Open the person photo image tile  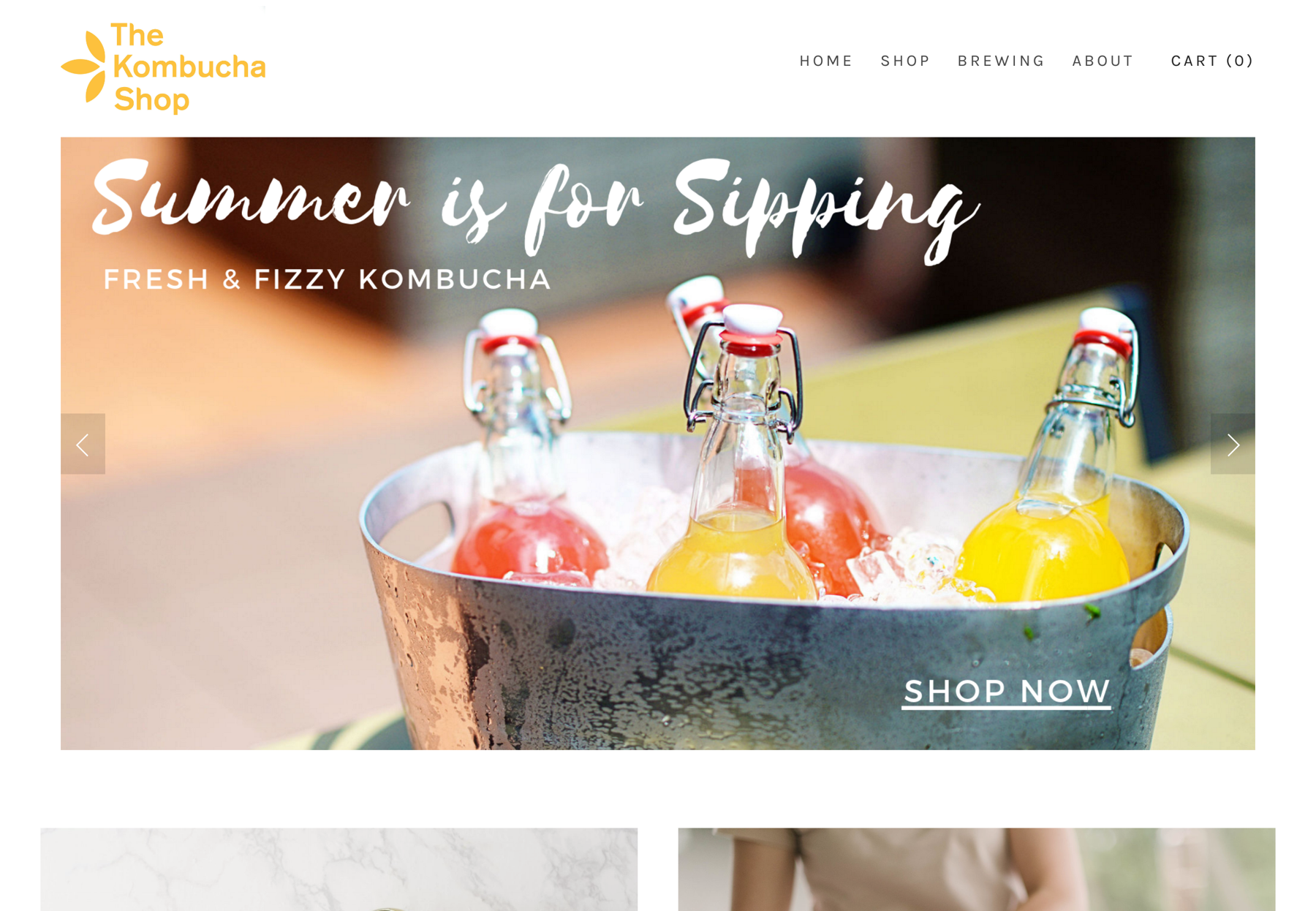tap(977, 869)
